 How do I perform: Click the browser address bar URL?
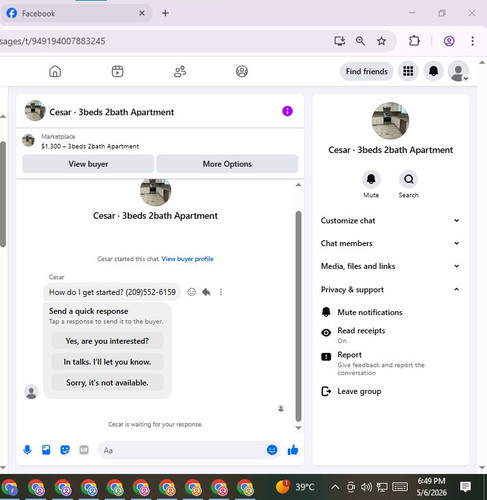point(53,41)
